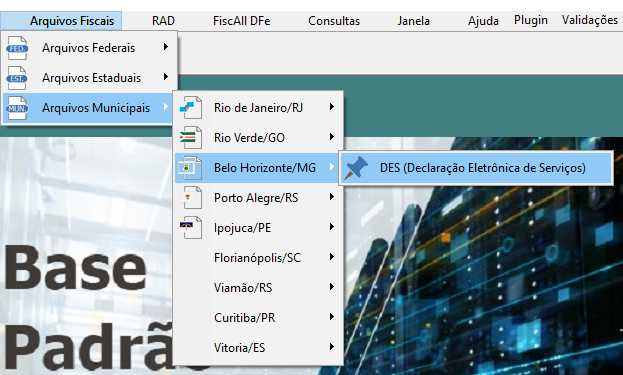Click the Belo Horizonte/MG flag icon
623x375 pixels.
pos(190,168)
